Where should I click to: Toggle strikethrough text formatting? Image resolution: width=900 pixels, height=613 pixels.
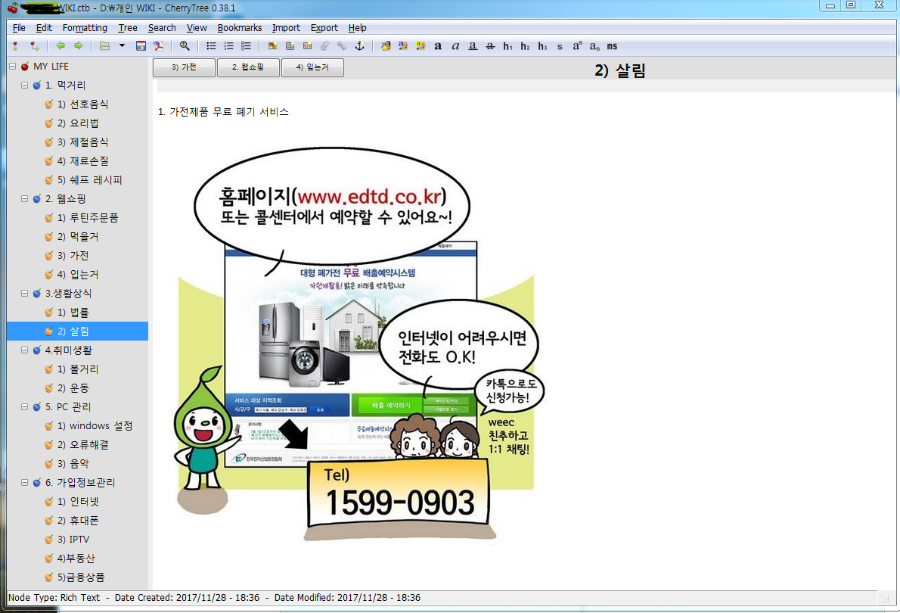(490, 46)
